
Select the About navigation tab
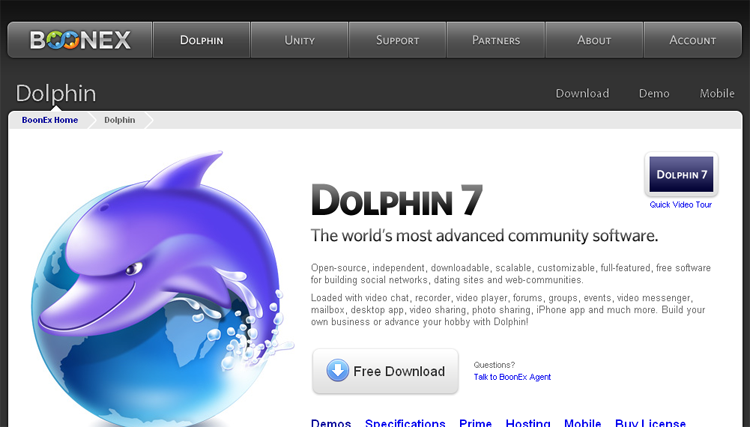point(594,40)
